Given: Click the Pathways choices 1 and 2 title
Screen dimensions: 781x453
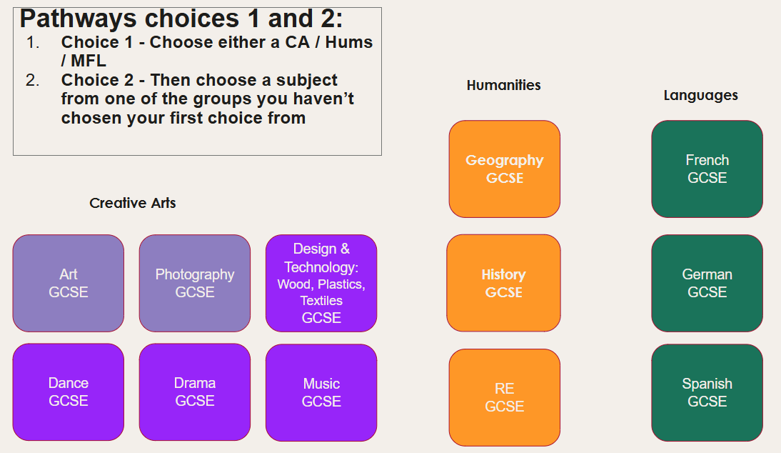Looking at the screenshot, I should [x=181, y=19].
